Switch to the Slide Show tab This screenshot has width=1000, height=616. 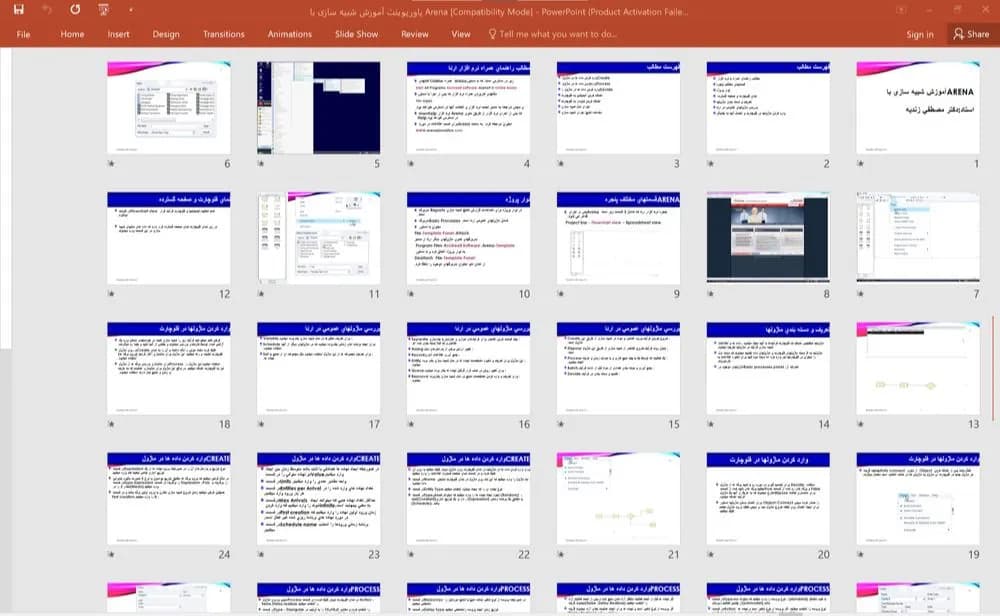(x=357, y=34)
